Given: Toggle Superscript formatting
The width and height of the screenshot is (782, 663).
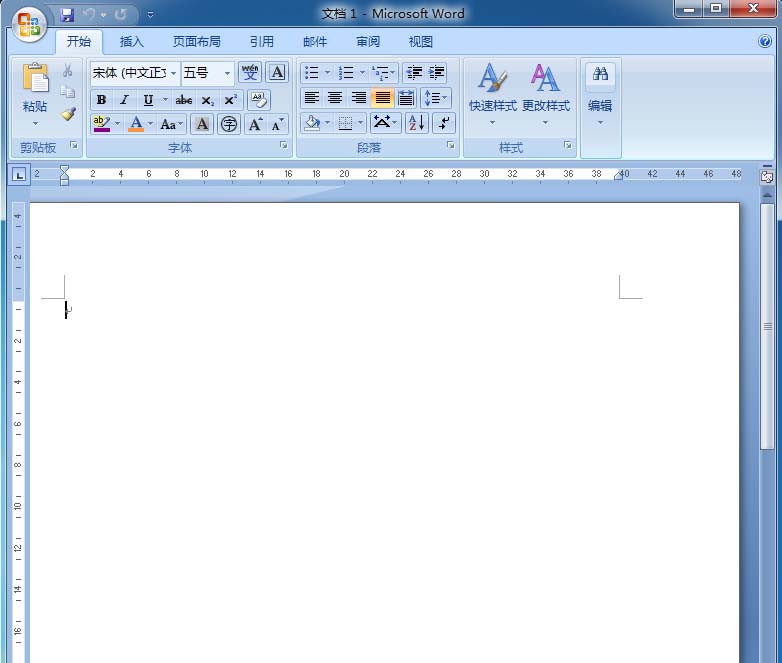Looking at the screenshot, I should (230, 100).
